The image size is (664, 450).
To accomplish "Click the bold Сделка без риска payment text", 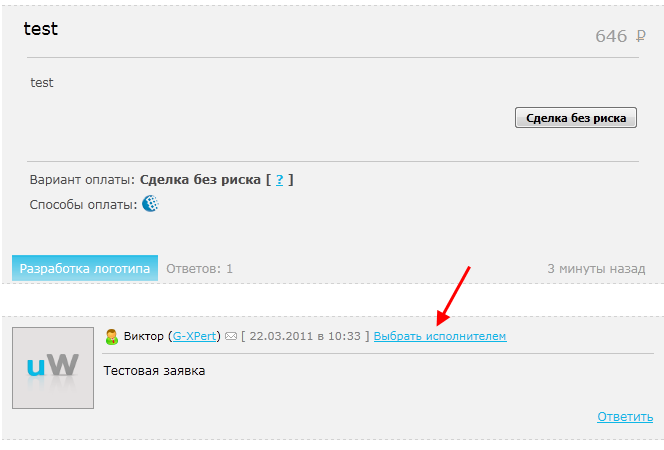I will [x=200, y=180].
